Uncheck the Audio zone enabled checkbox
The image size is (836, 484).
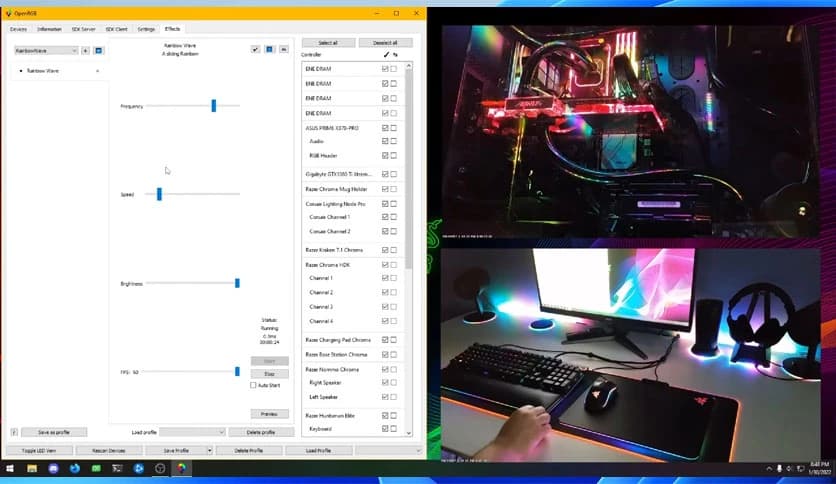[x=385, y=141]
